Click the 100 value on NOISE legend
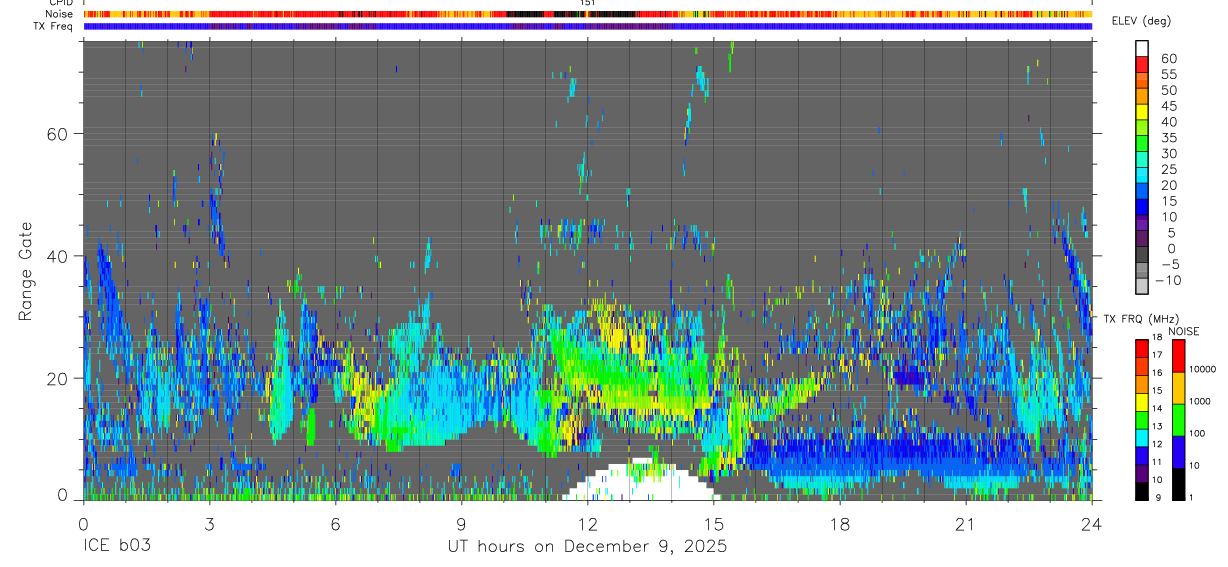Image resolution: width=1228 pixels, height=567 pixels. pos(1197,434)
